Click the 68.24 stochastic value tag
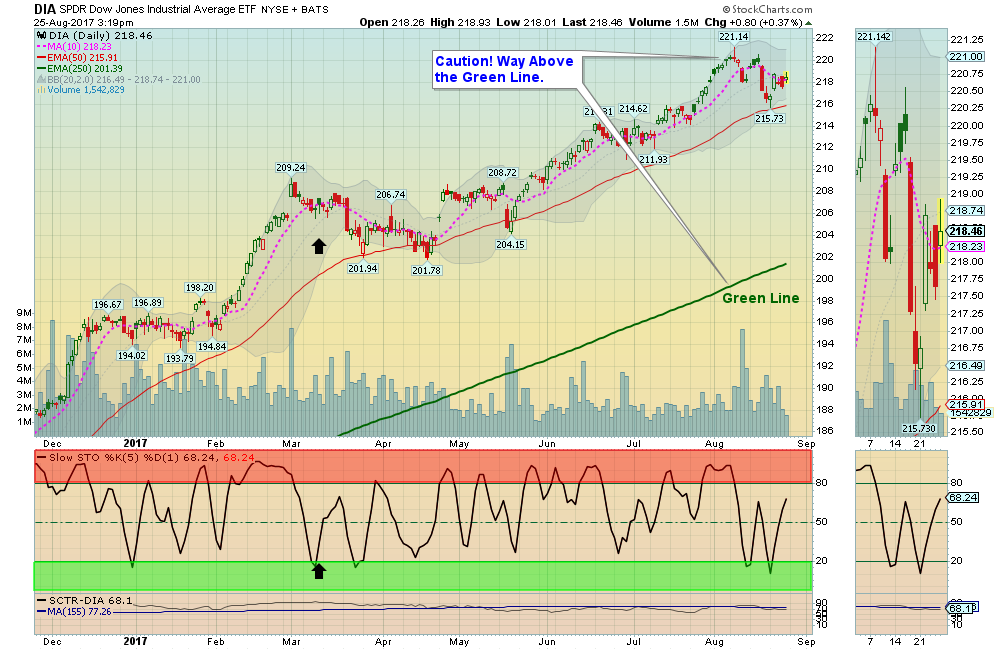Viewport: 1000px width, 650px height. tap(964, 498)
